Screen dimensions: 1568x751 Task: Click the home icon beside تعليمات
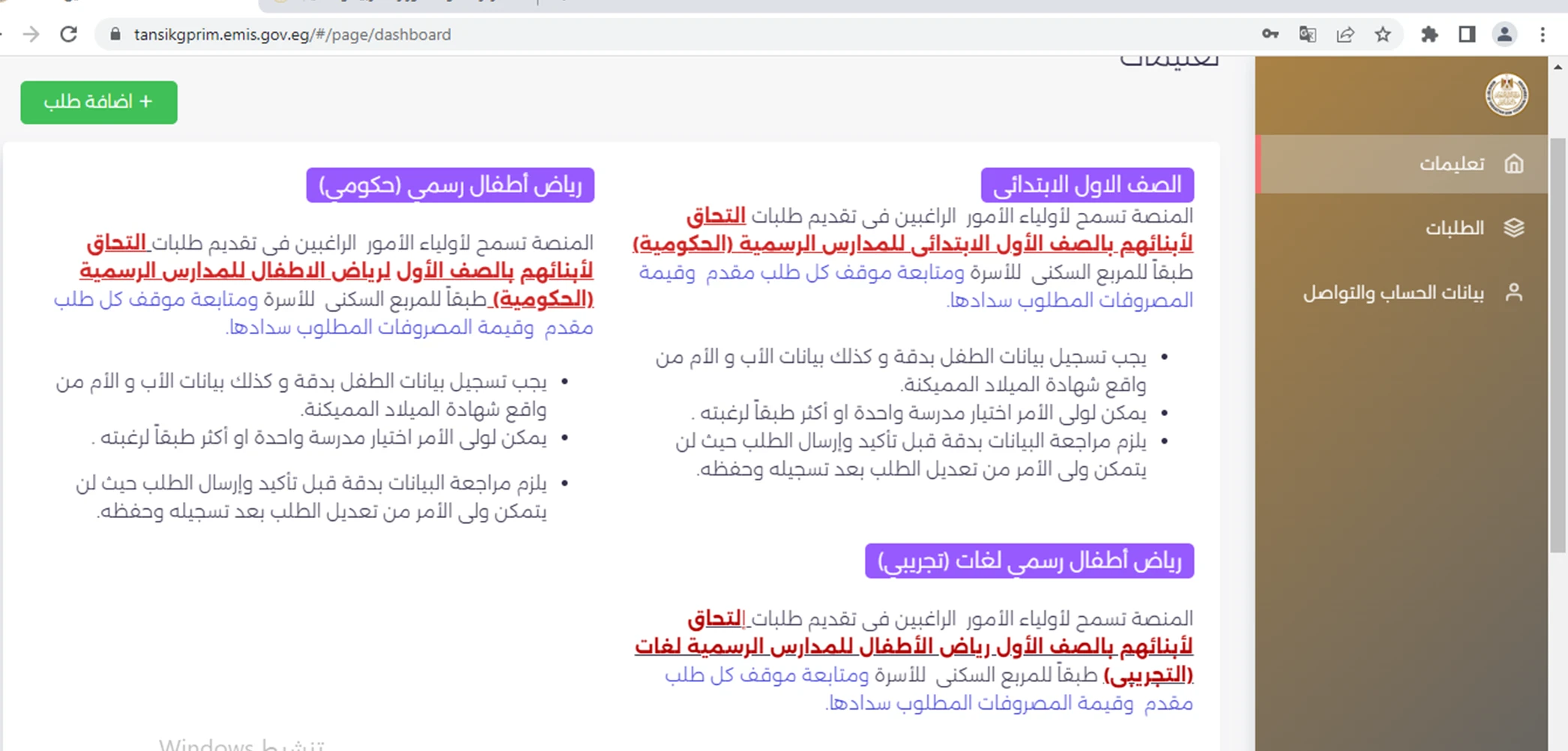point(1514,163)
